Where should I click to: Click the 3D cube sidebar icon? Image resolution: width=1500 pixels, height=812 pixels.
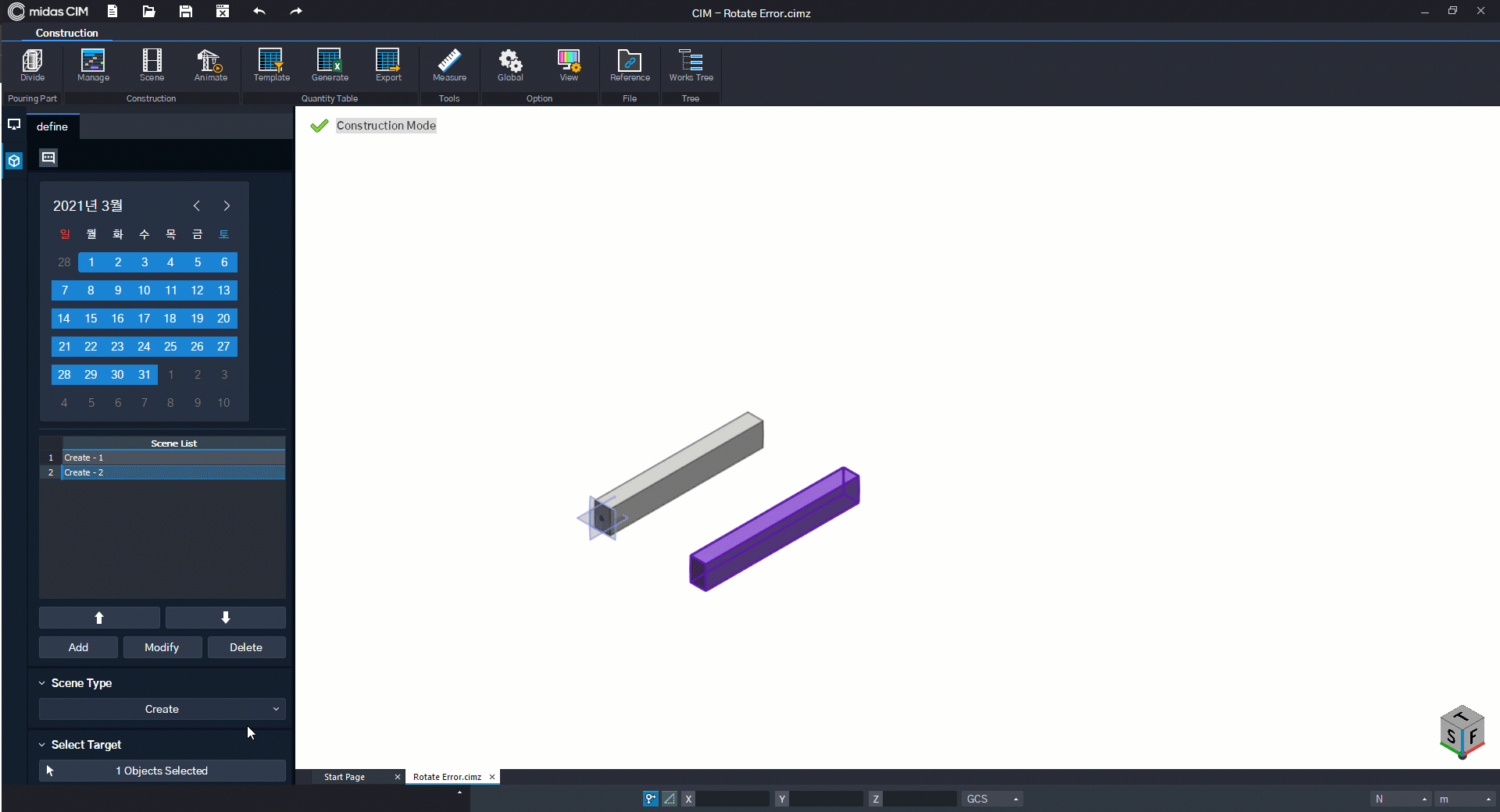[14, 161]
